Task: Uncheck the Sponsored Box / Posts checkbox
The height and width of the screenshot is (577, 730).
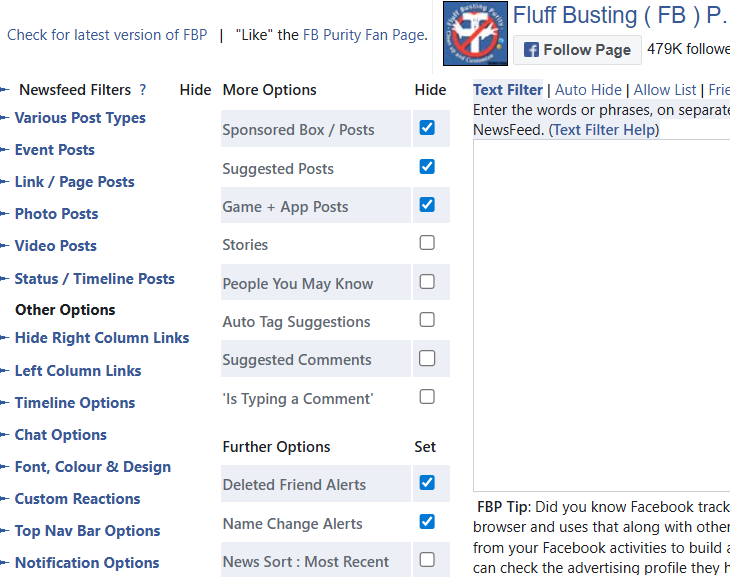Action: 427,128
